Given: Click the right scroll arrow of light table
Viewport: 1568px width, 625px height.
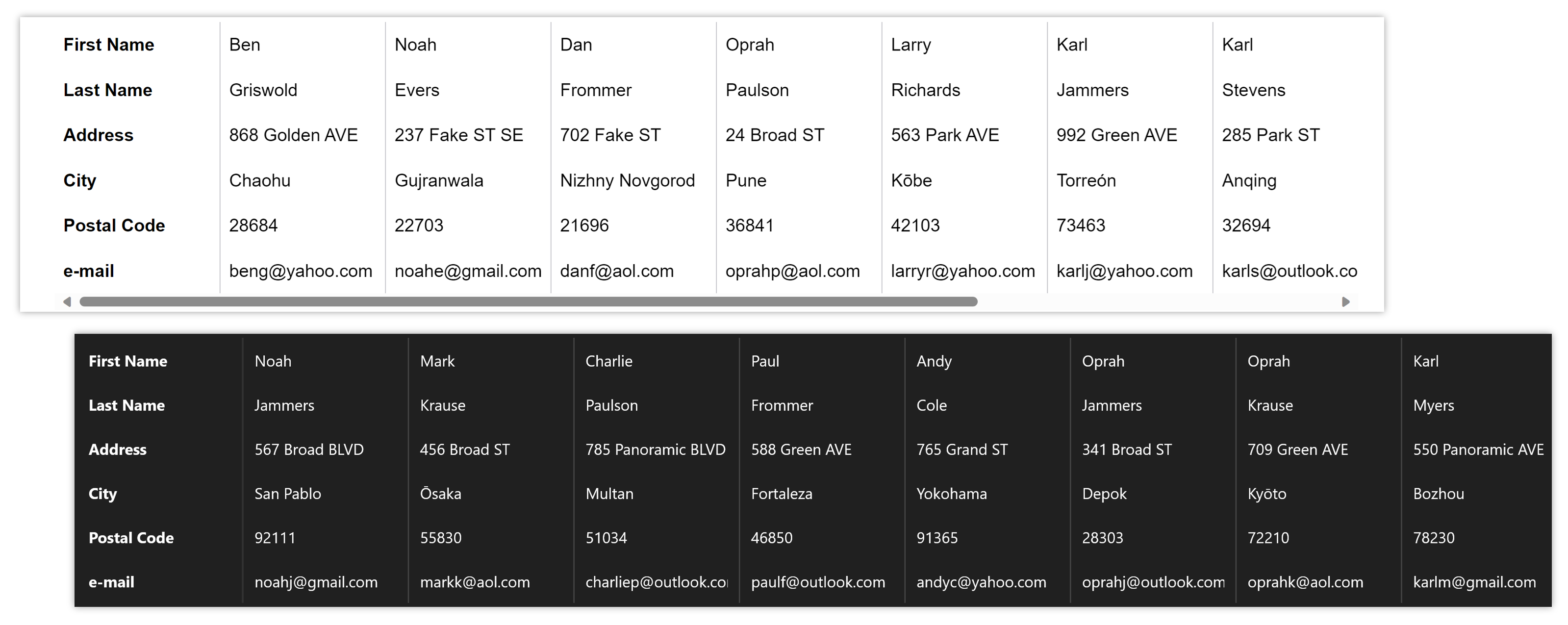Looking at the screenshot, I should click(1346, 302).
